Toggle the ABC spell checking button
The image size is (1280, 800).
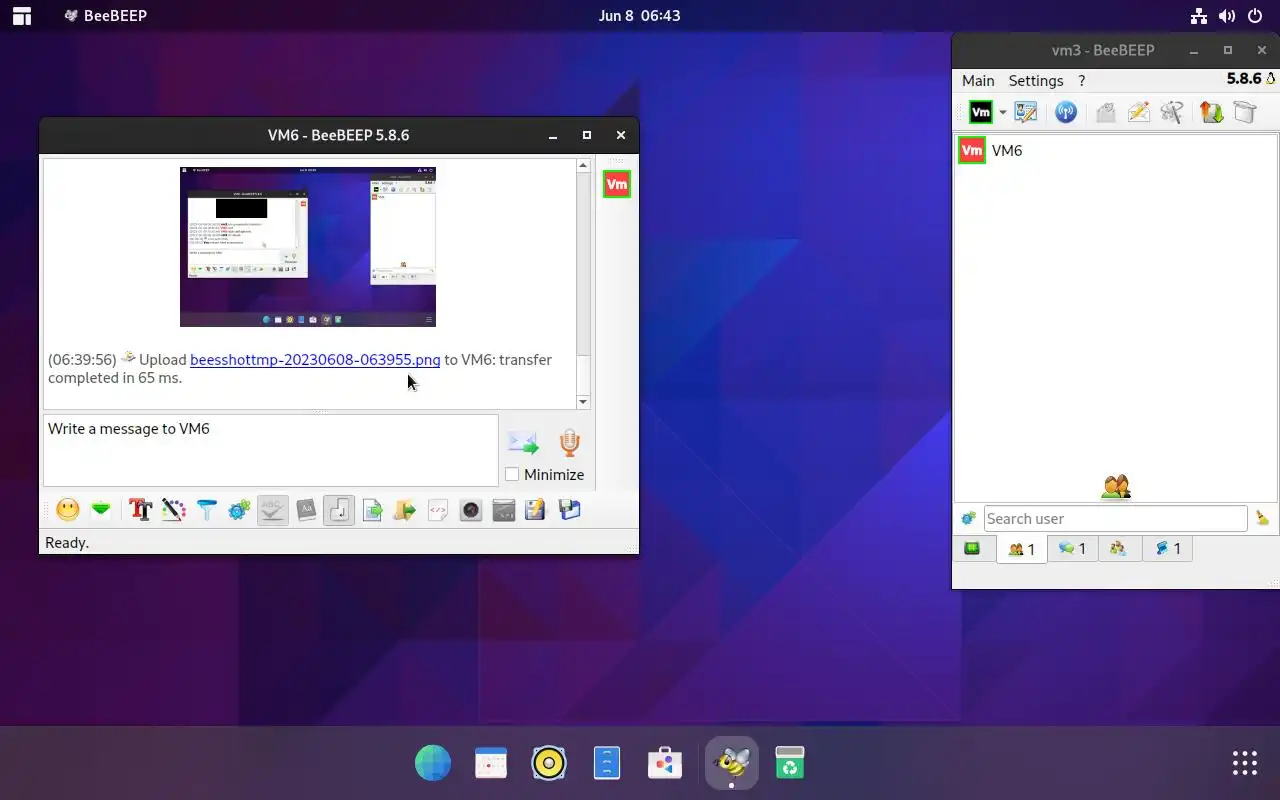coord(272,510)
